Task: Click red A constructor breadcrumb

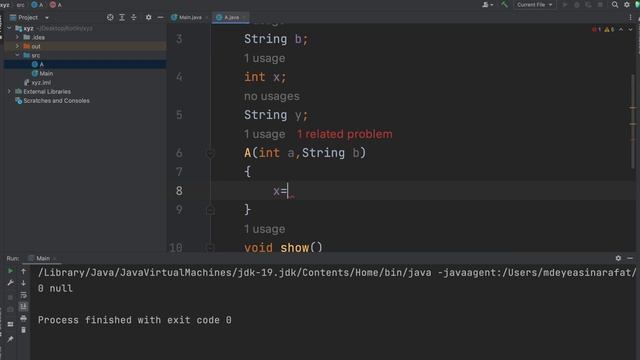Action: point(56,5)
